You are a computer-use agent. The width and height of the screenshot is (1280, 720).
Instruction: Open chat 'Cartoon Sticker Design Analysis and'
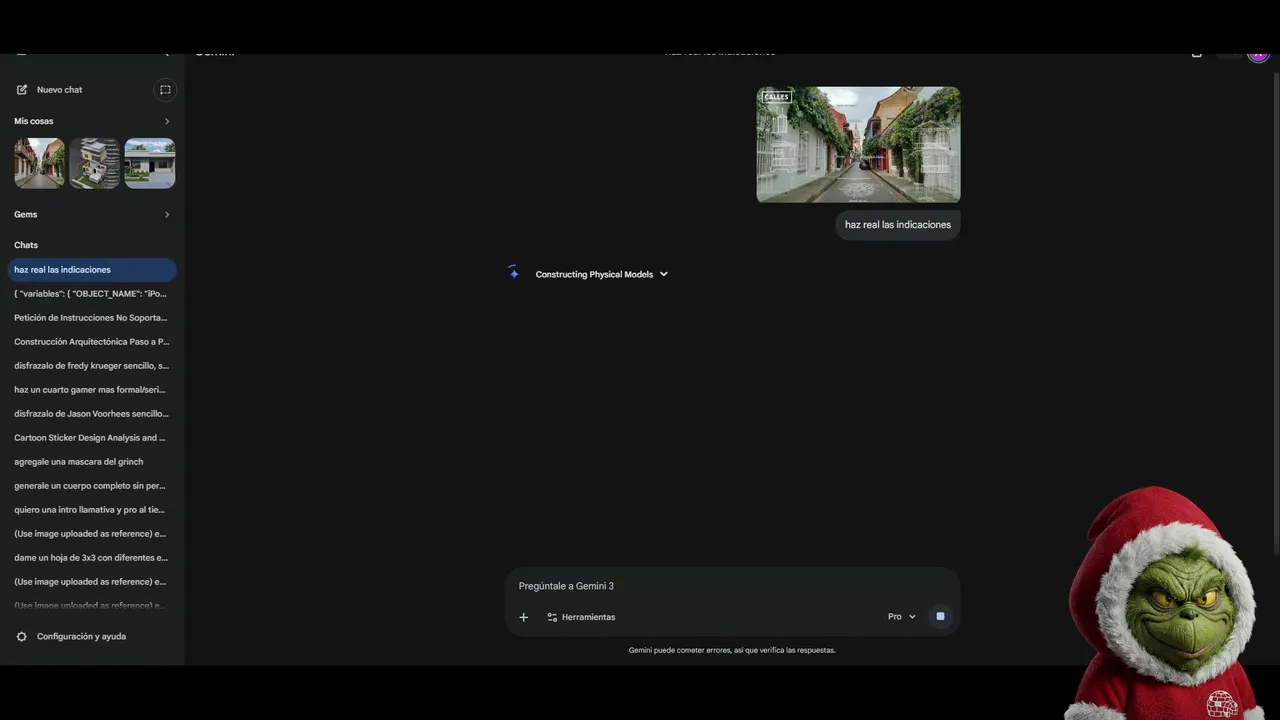(92, 438)
